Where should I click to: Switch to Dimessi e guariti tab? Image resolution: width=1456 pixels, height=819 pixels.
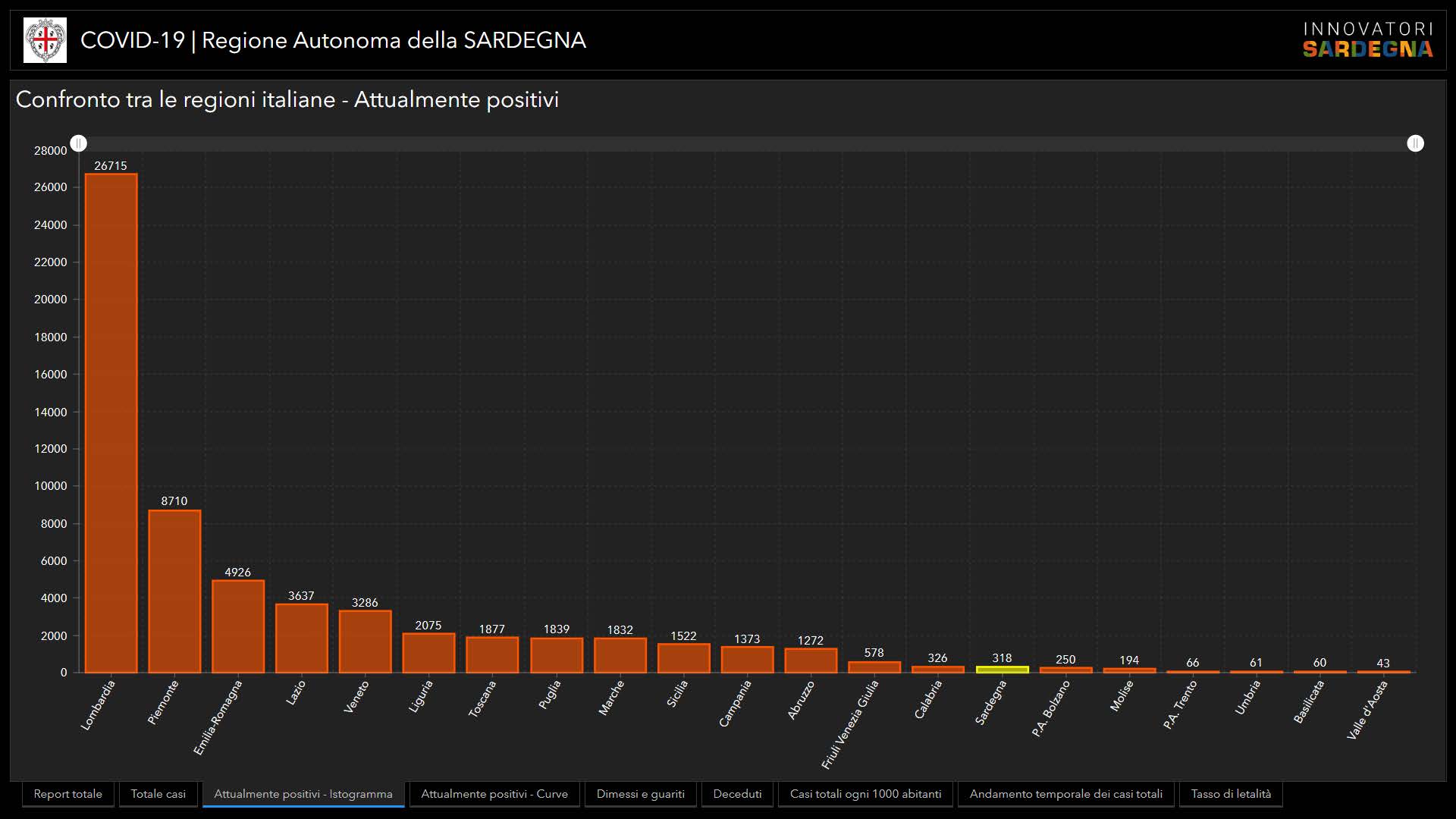coord(640,794)
